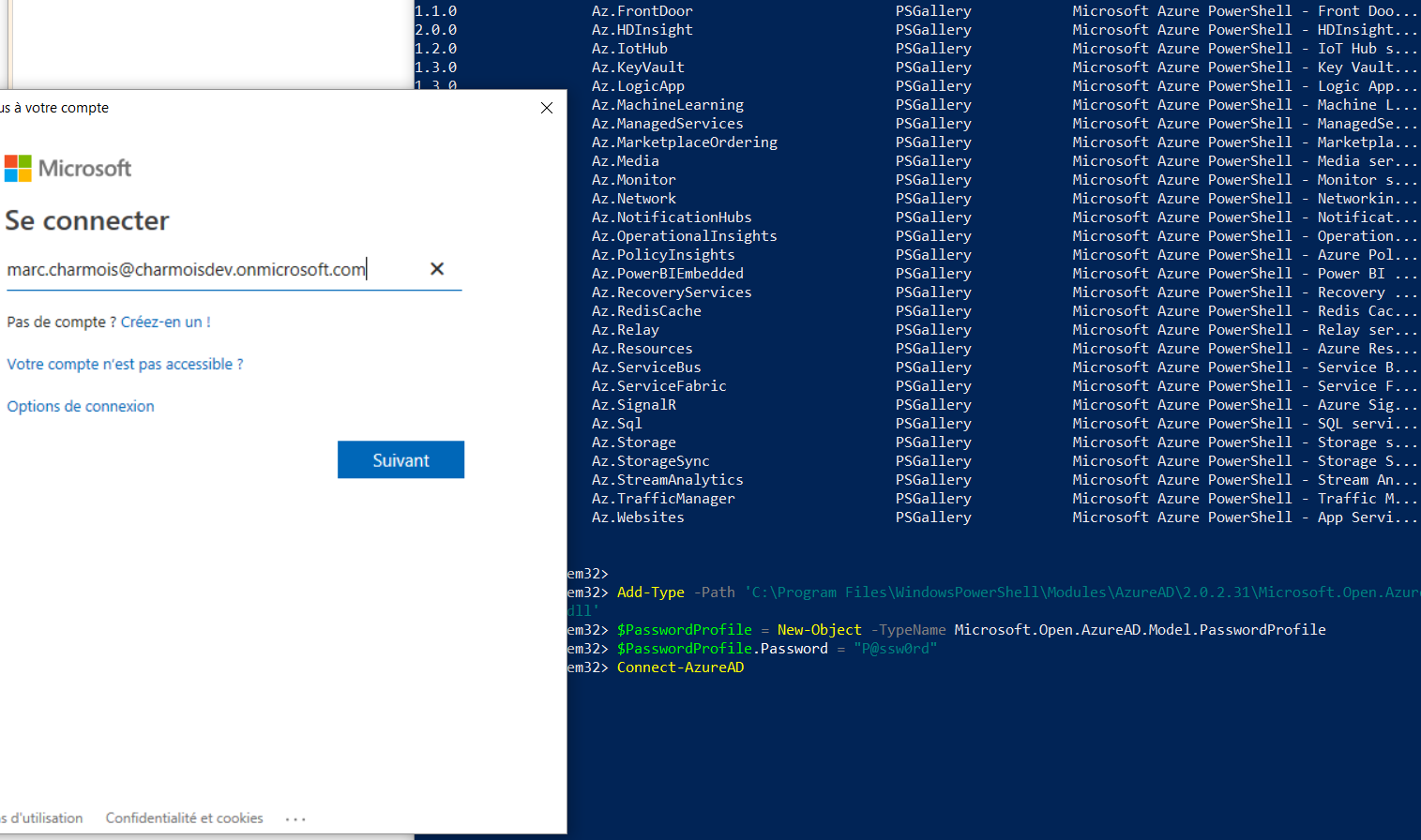Screen dimensions: 1421x840
Task: Close the Se connecter dialog
Action: pyautogui.click(x=547, y=108)
